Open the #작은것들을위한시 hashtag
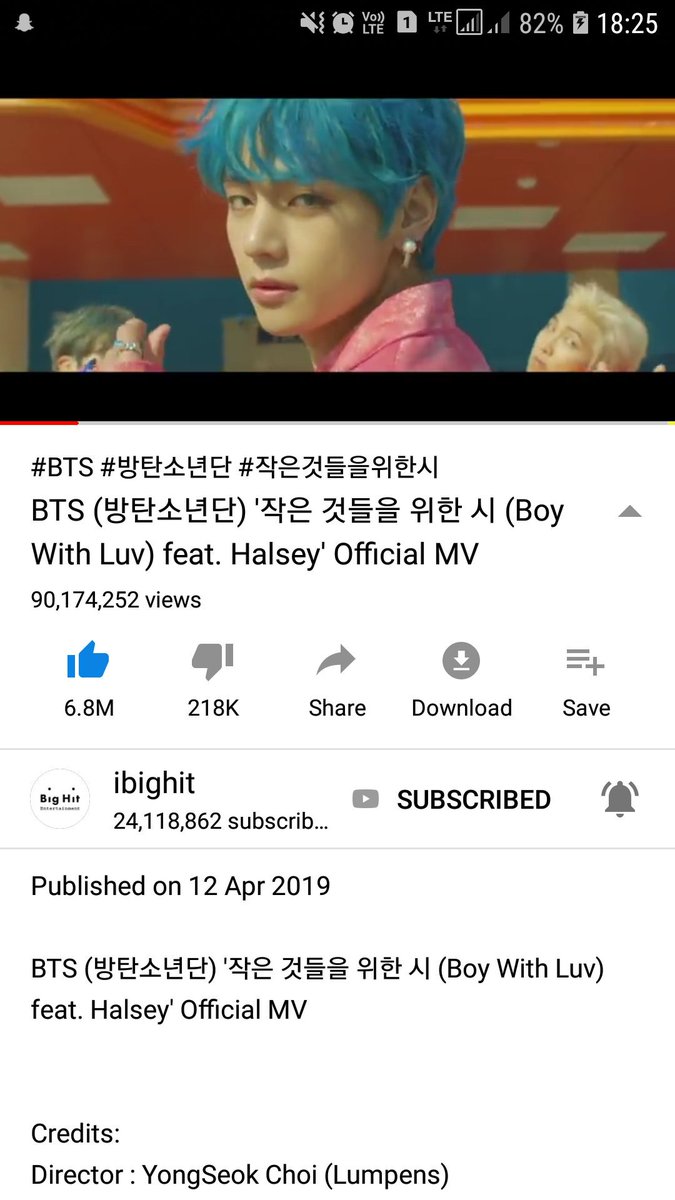This screenshot has width=675, height=1200. point(338,466)
